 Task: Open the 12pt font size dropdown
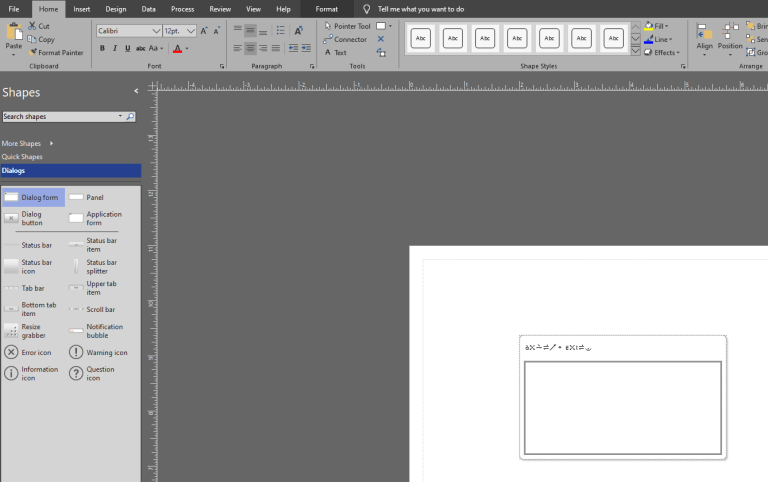pos(191,31)
